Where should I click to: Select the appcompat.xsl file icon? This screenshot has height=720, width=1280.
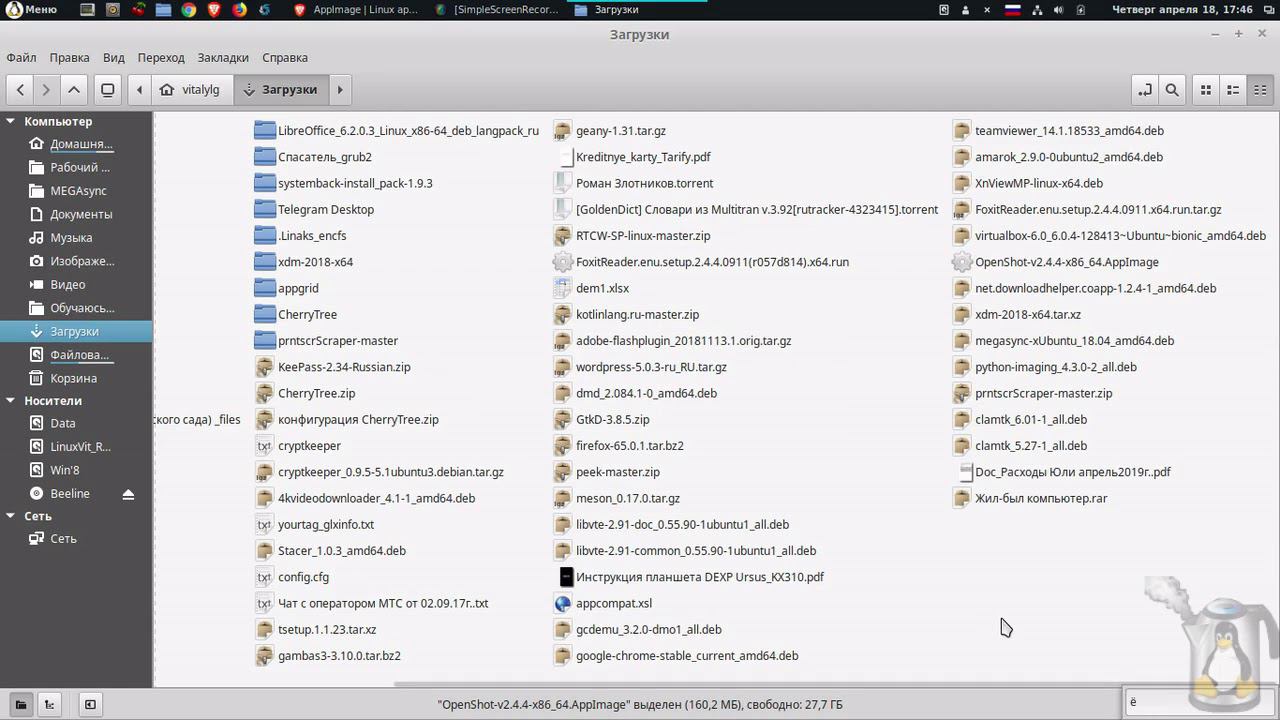coord(562,603)
